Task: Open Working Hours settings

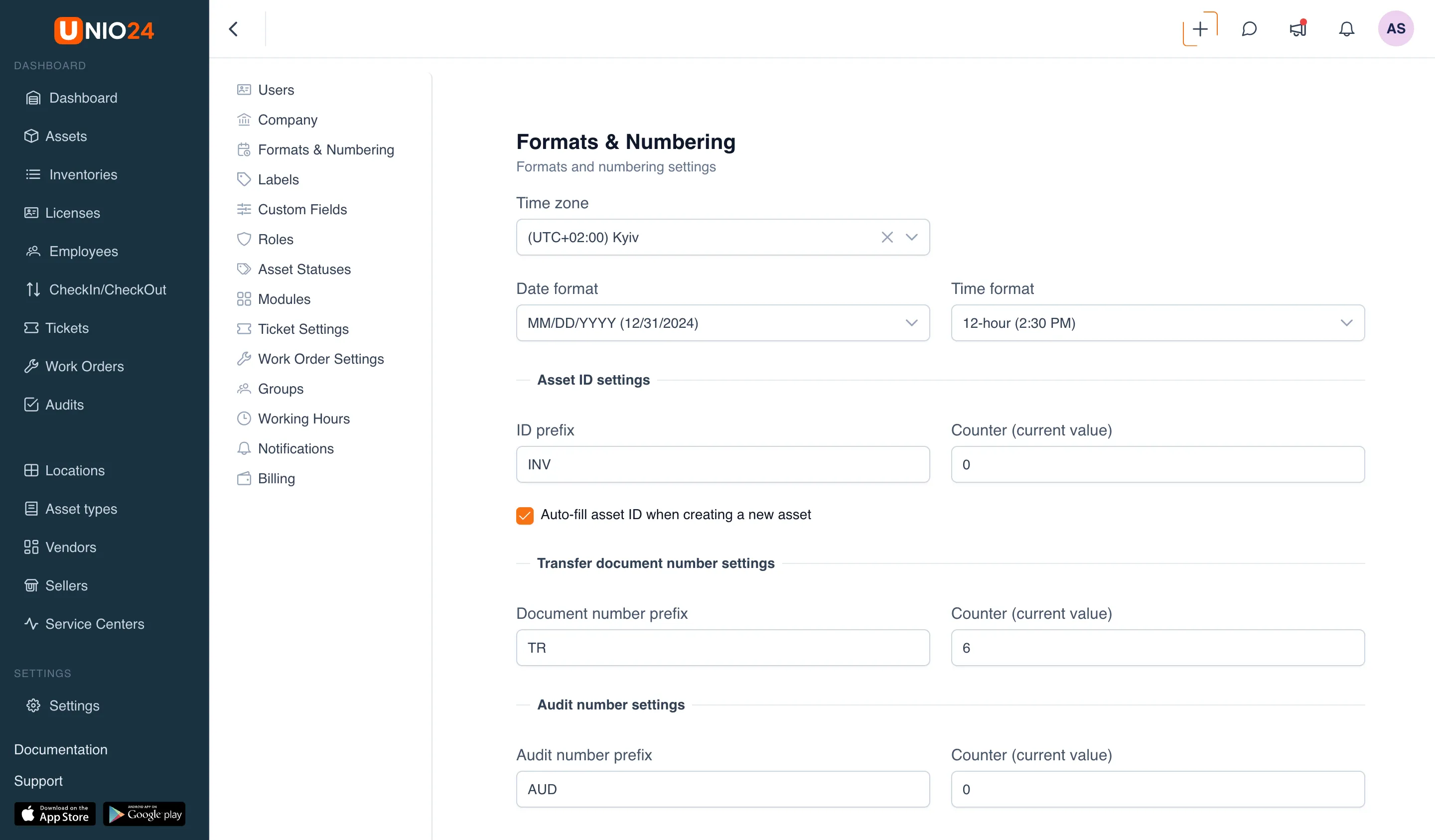Action: (293, 419)
